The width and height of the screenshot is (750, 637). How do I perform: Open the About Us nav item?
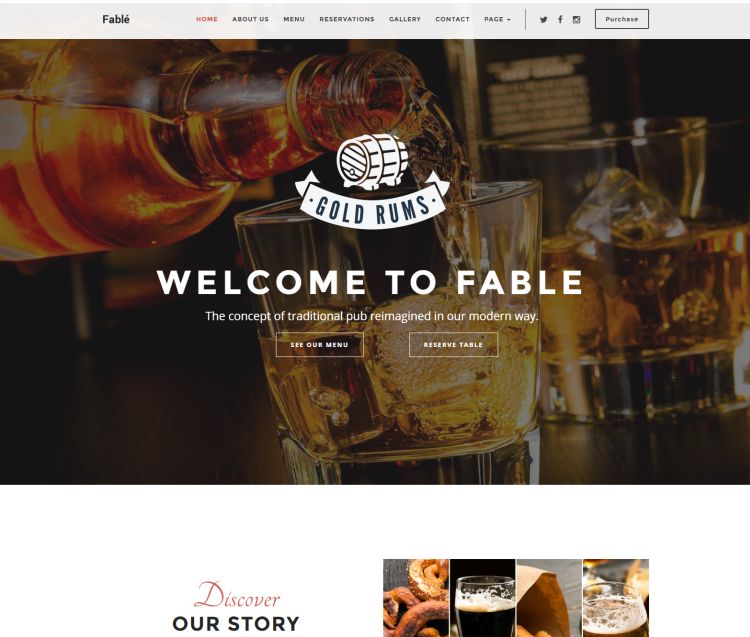point(250,19)
